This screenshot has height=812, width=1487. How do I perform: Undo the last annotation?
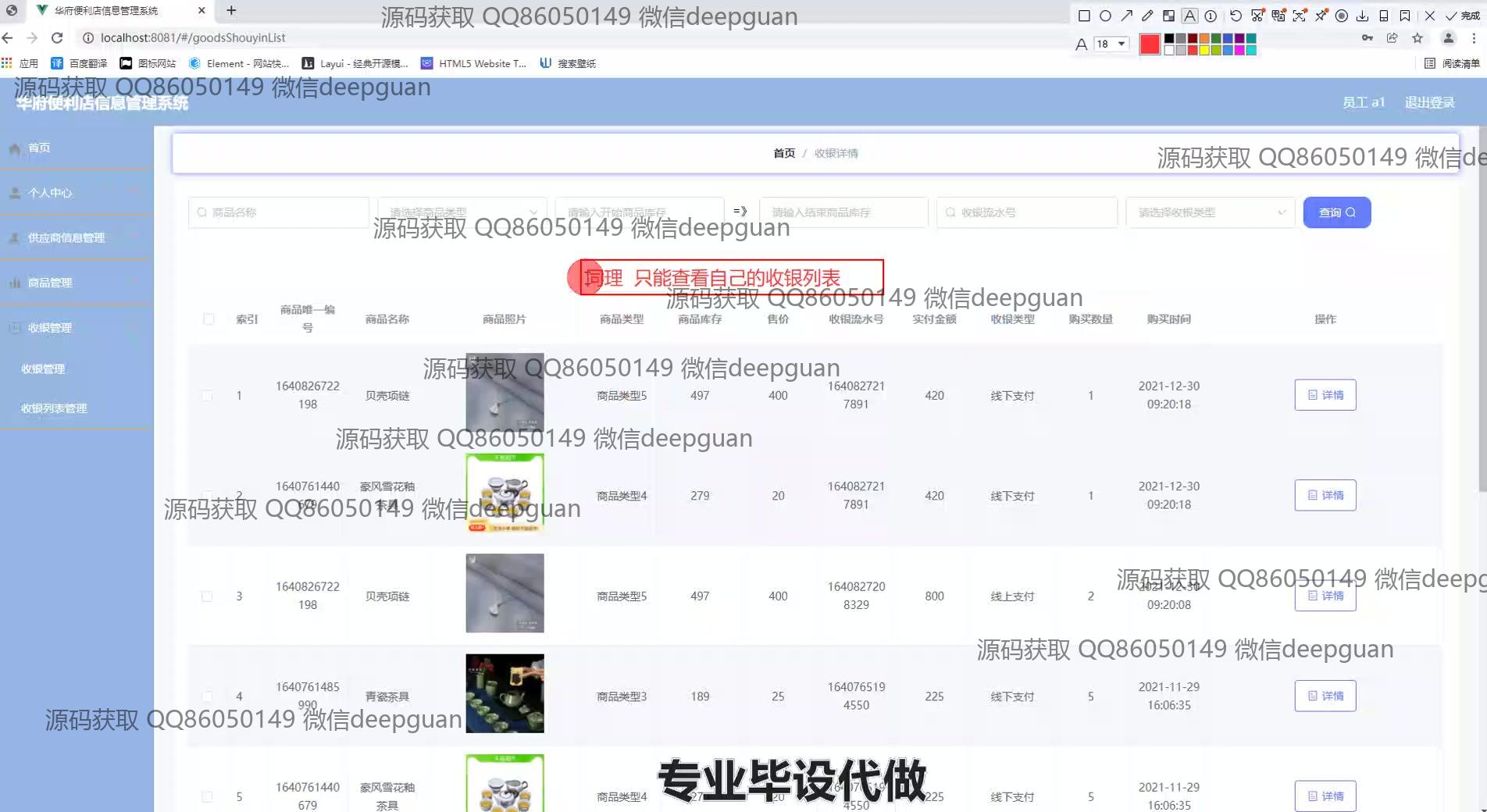click(1236, 16)
